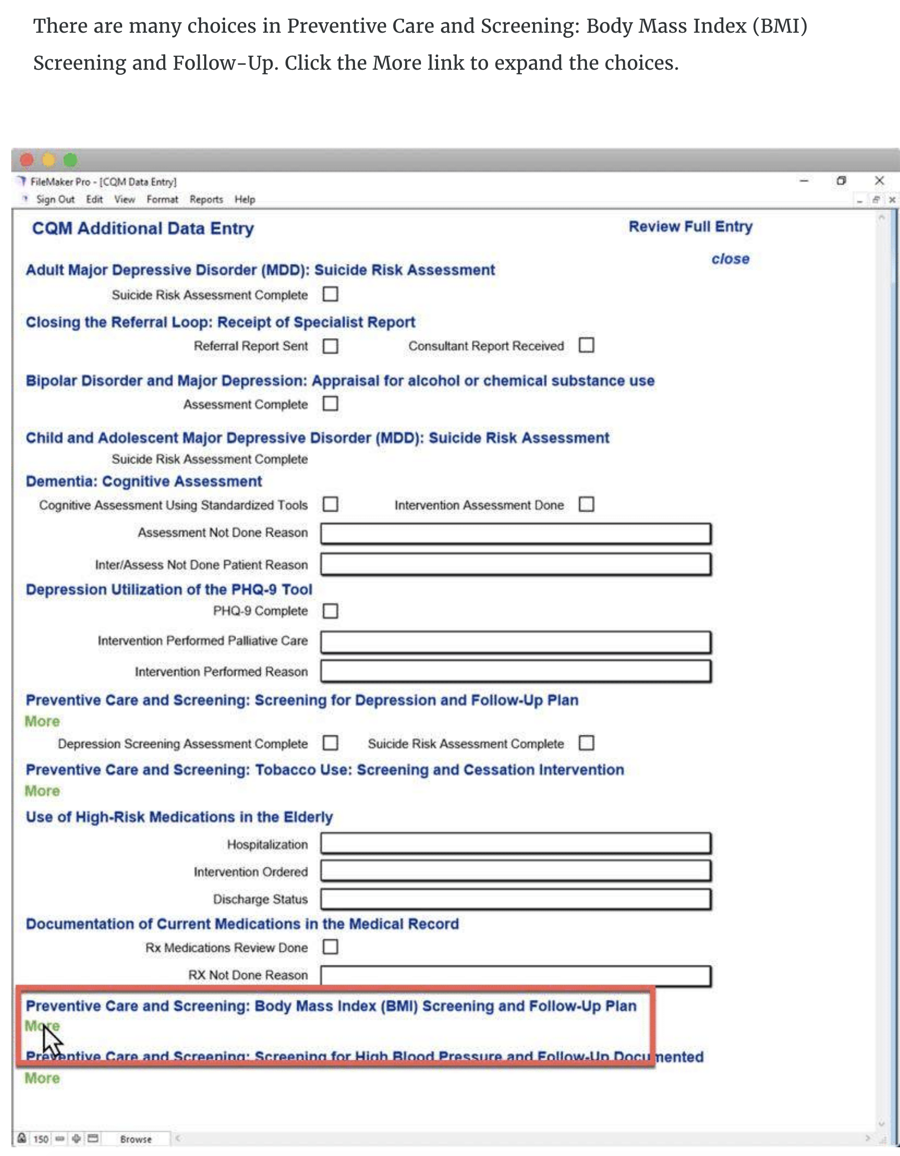Click the Assessment Not Done Reason field
The height and width of the screenshot is (1156, 900).
point(515,533)
